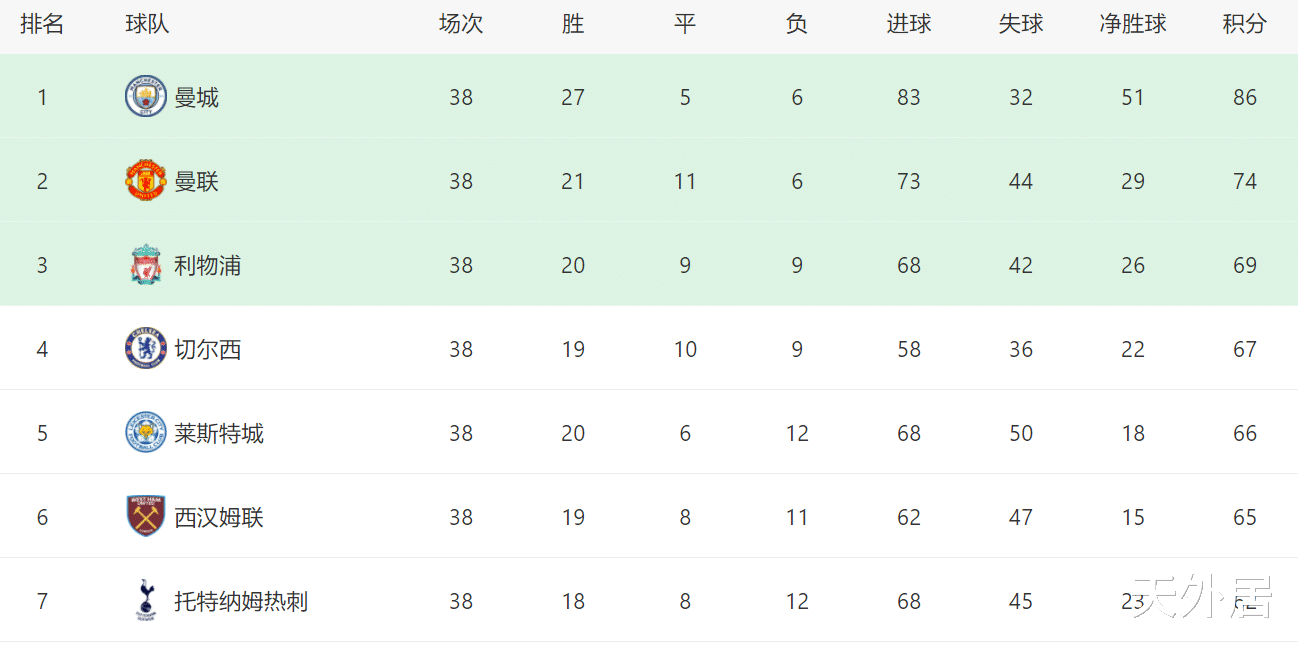Open the 曼城 team link
The width and height of the screenshot is (1298, 650).
(196, 97)
